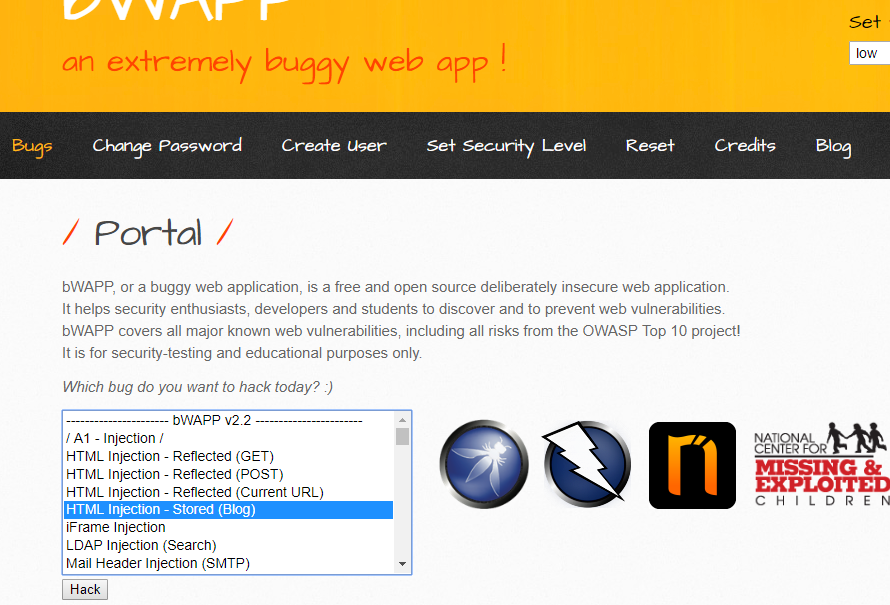Pick LDAP Injection (Search) in list
The width and height of the screenshot is (890, 605).
pos(141,545)
